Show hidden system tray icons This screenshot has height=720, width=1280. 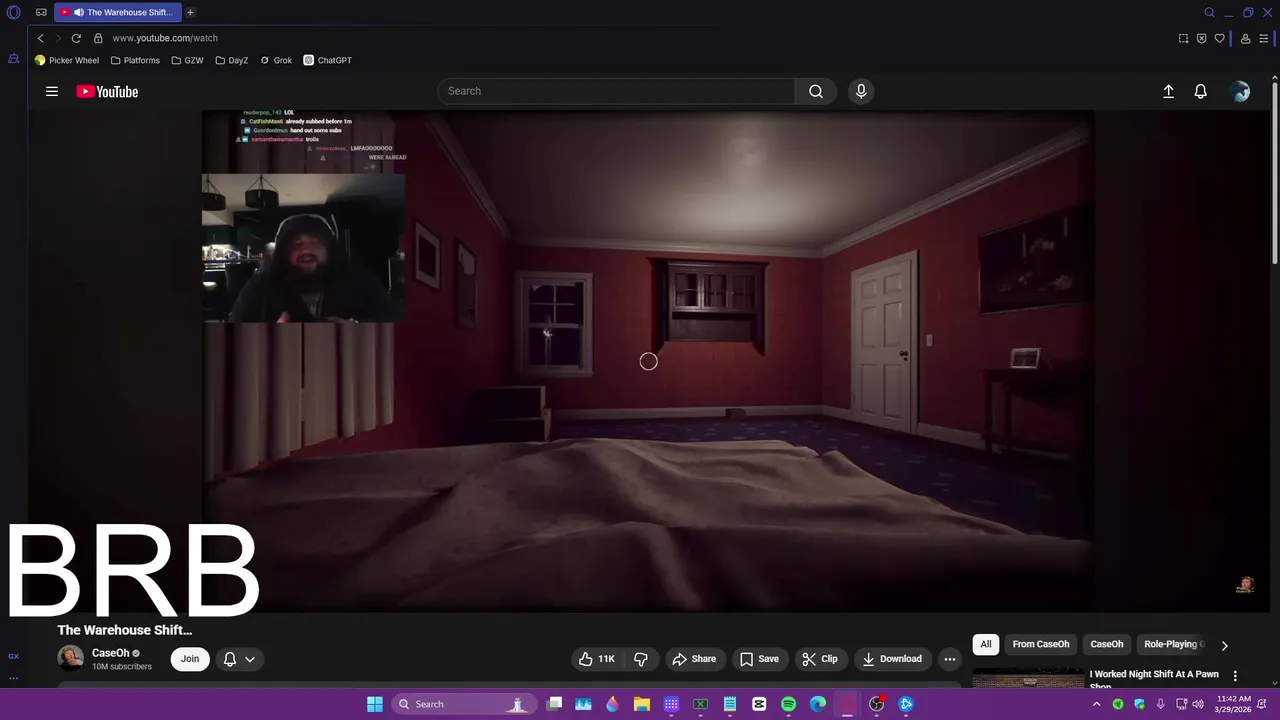[1096, 704]
